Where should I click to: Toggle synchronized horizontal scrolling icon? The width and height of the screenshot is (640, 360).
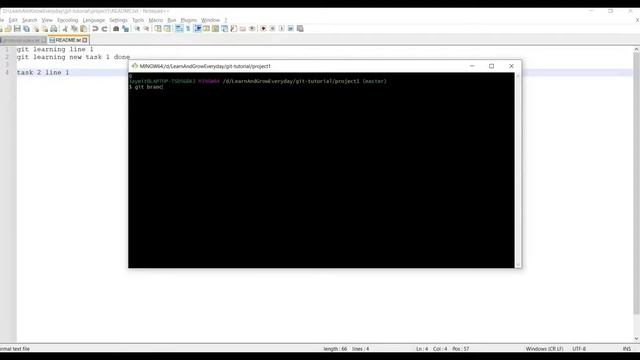click(x=167, y=29)
